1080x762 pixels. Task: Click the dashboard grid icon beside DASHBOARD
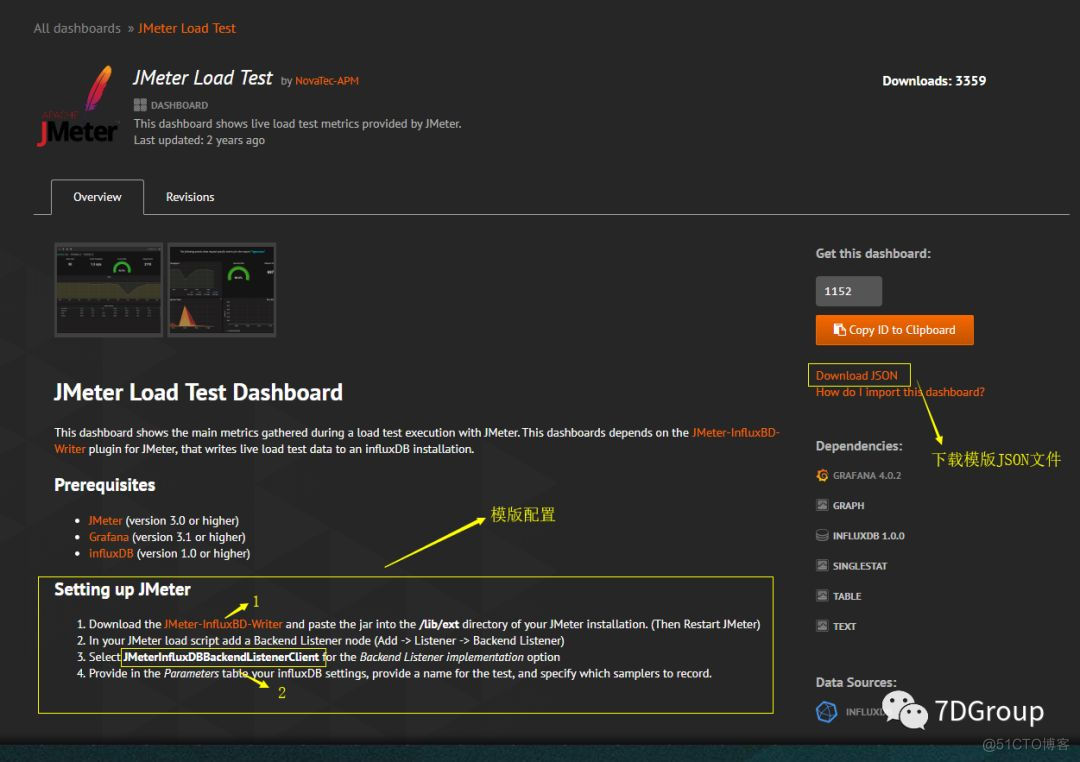(x=140, y=105)
